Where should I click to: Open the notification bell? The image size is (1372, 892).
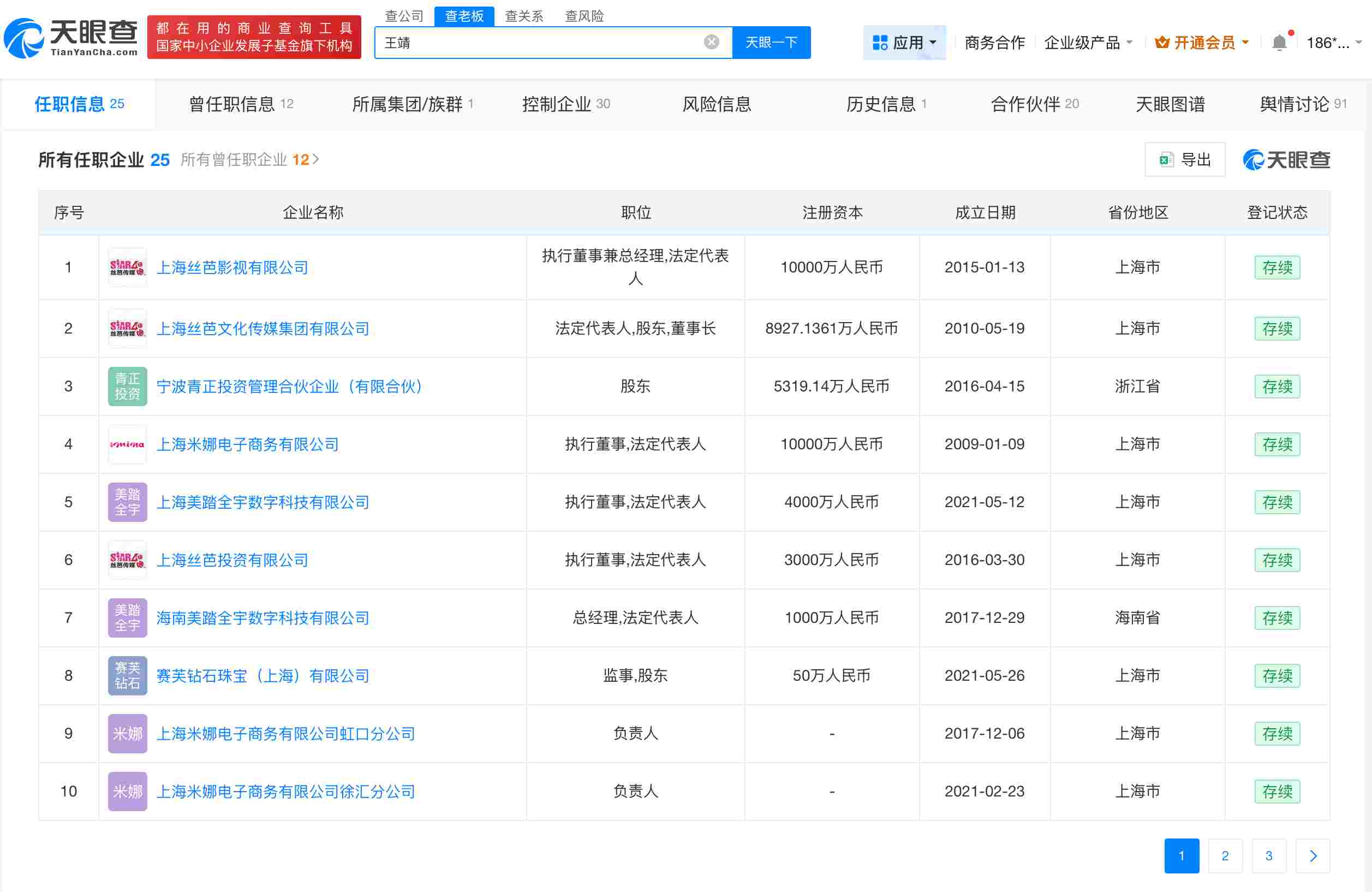click(x=1279, y=41)
